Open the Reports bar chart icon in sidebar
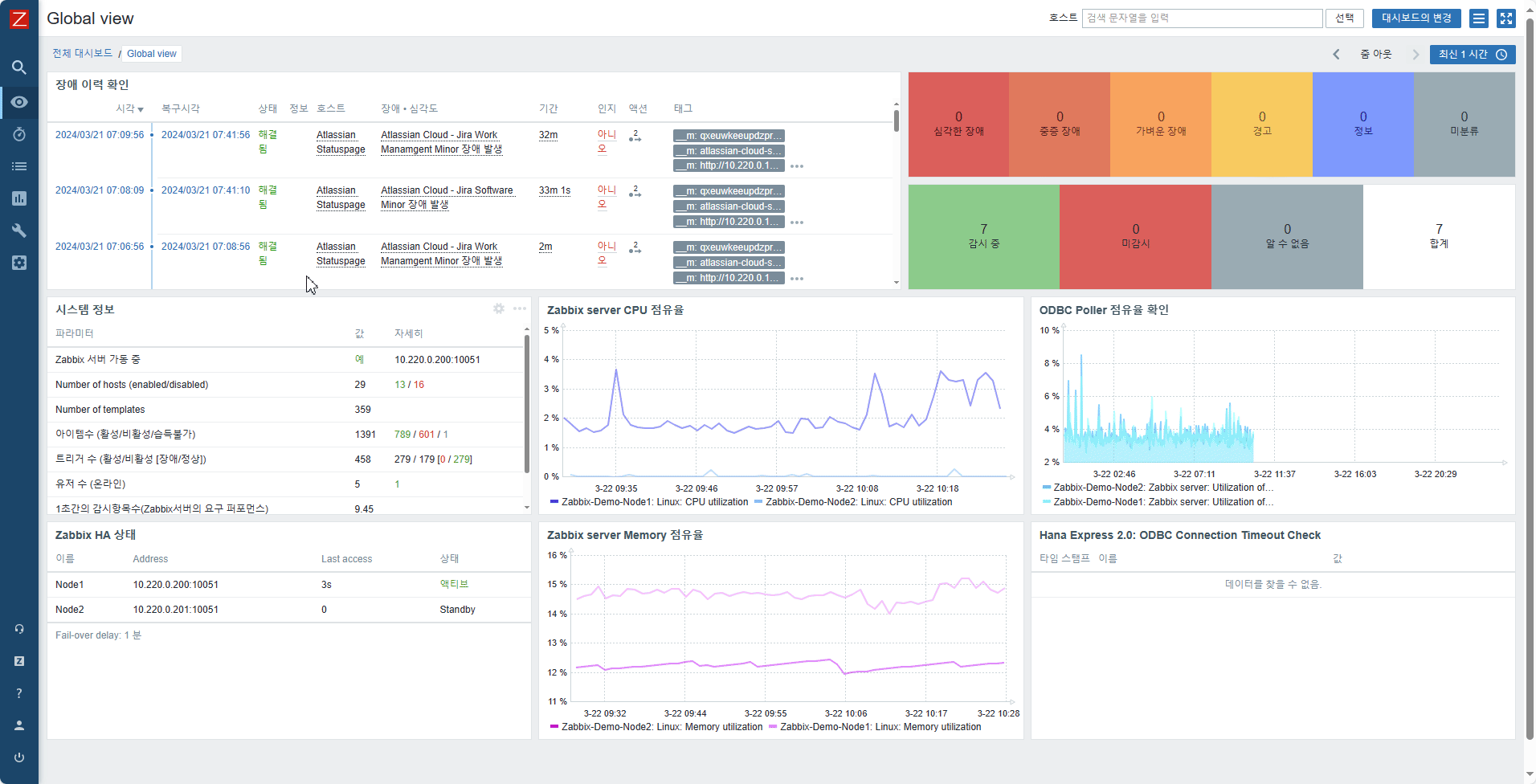 click(x=19, y=198)
